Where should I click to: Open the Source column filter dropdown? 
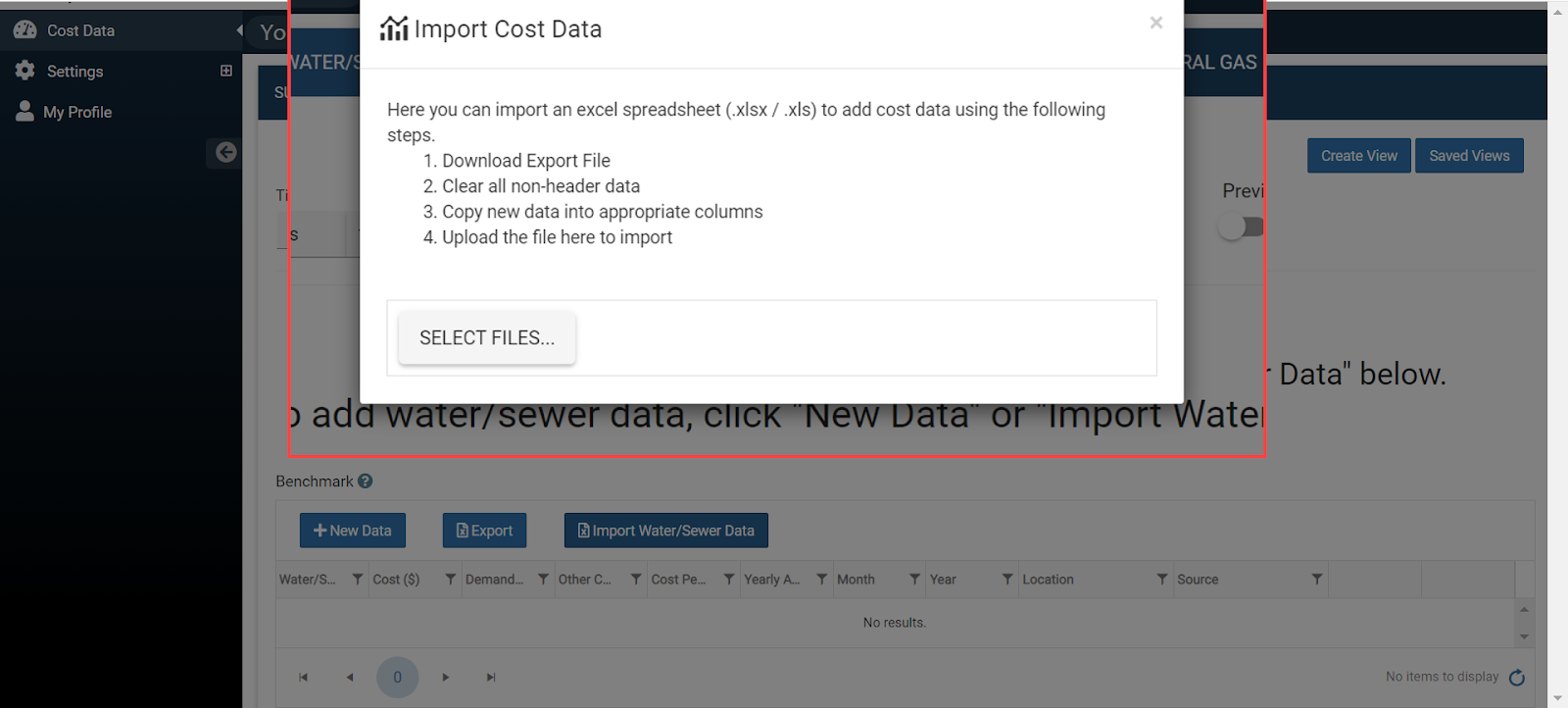click(x=1317, y=580)
